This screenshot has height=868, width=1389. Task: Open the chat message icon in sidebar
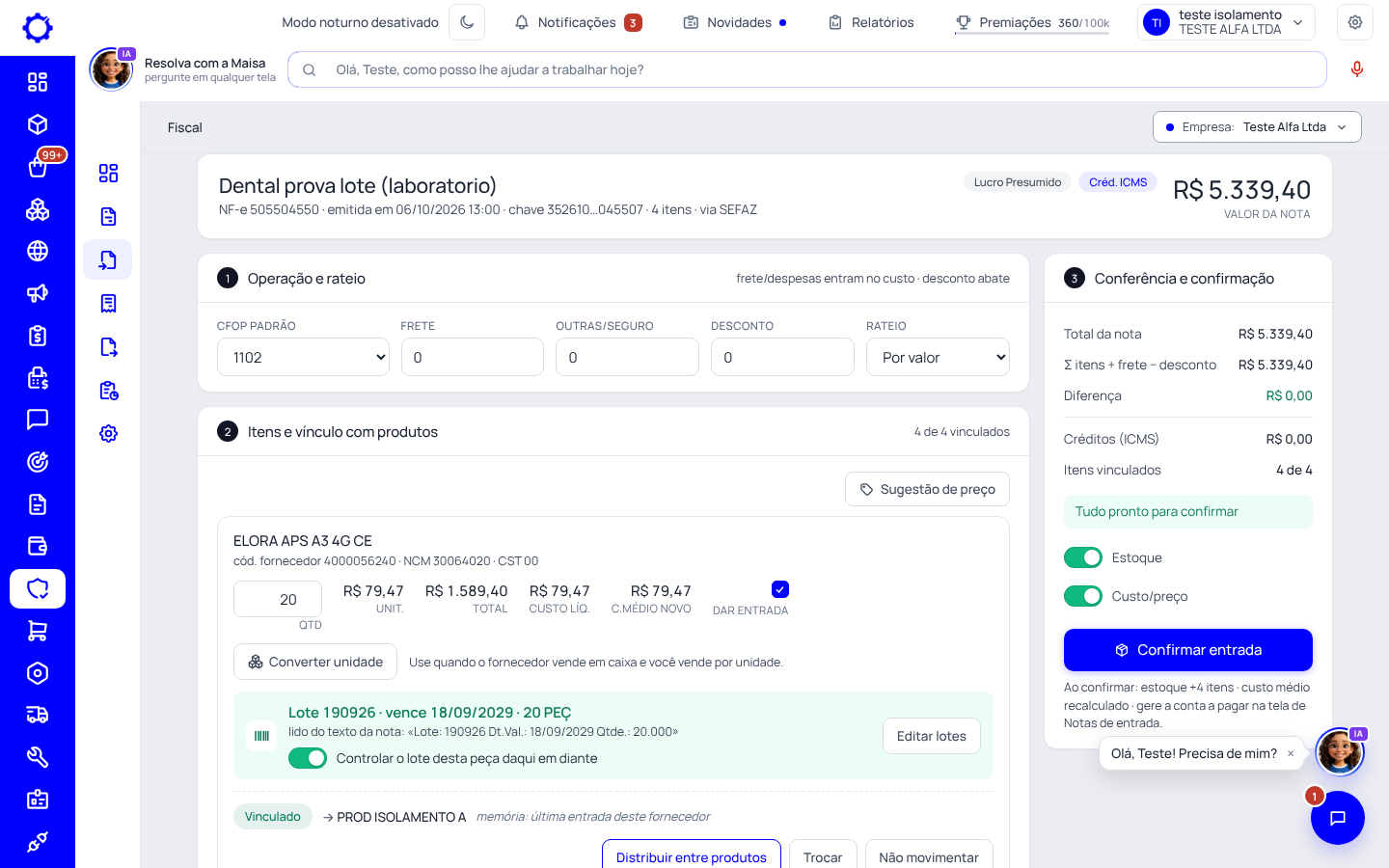pos(38,420)
